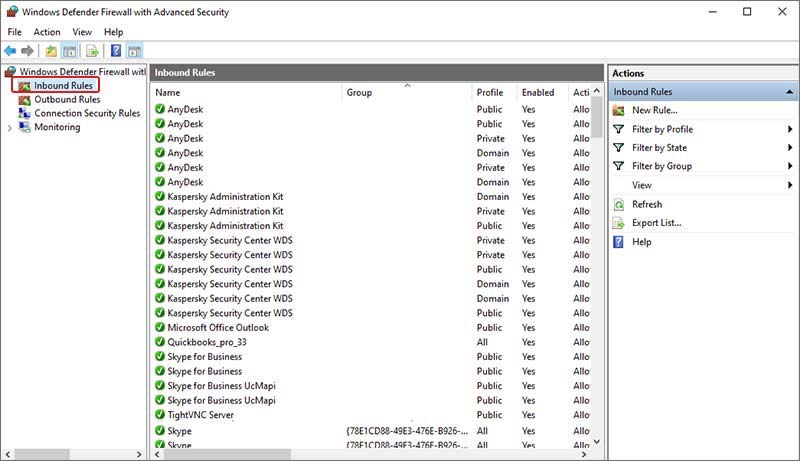Screen dimensions: 800x461
Task: Click the Export List toolbar icon
Action: (x=92, y=51)
